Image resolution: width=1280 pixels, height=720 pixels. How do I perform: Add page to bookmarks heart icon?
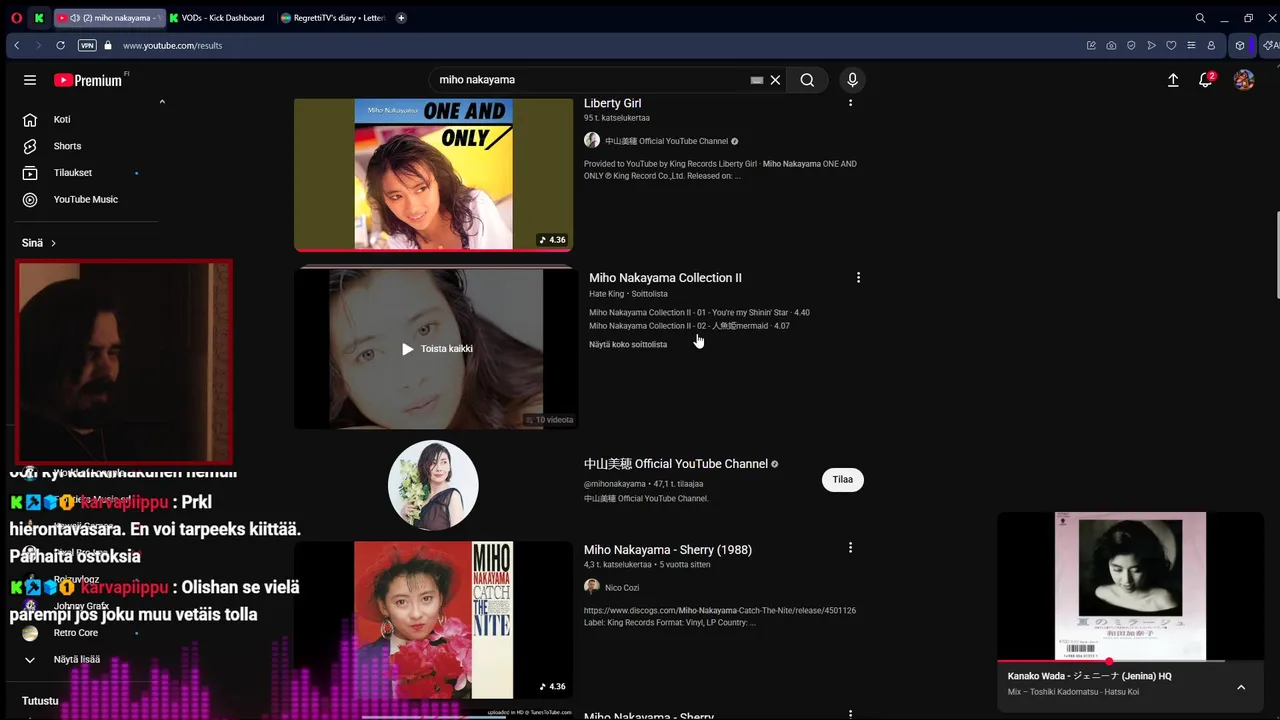pyautogui.click(x=1171, y=45)
